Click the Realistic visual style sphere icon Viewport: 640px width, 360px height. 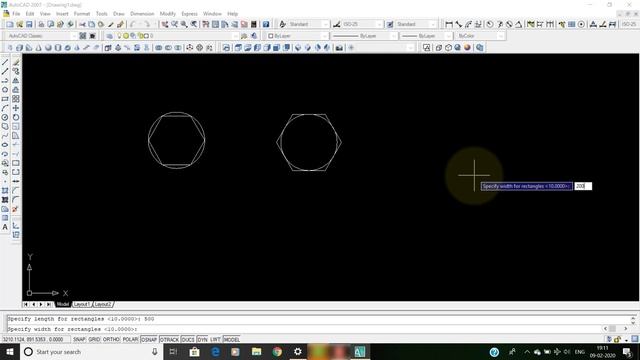pyautogui.click(x=467, y=48)
